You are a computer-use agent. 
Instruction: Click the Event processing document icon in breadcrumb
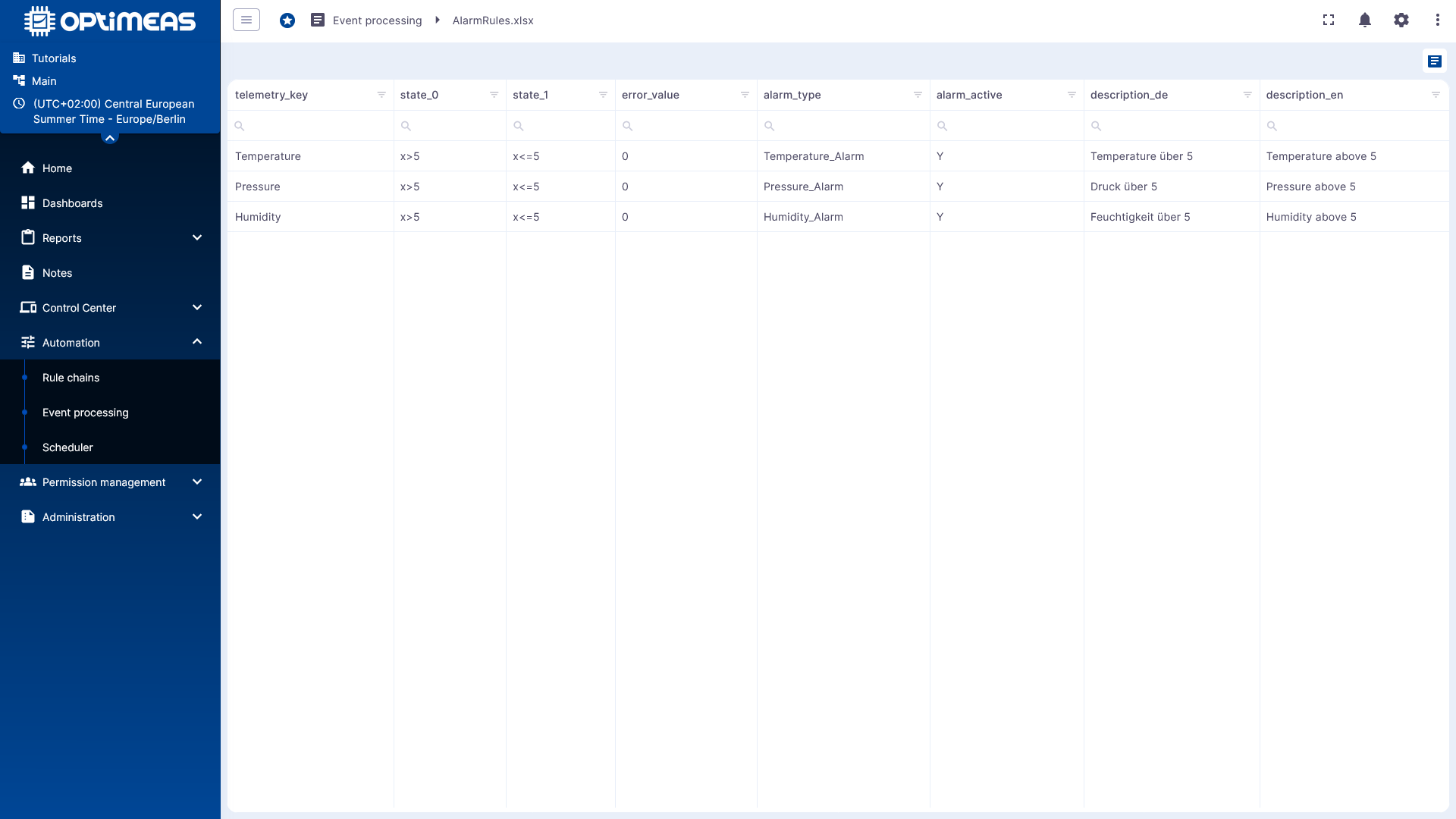tap(318, 20)
